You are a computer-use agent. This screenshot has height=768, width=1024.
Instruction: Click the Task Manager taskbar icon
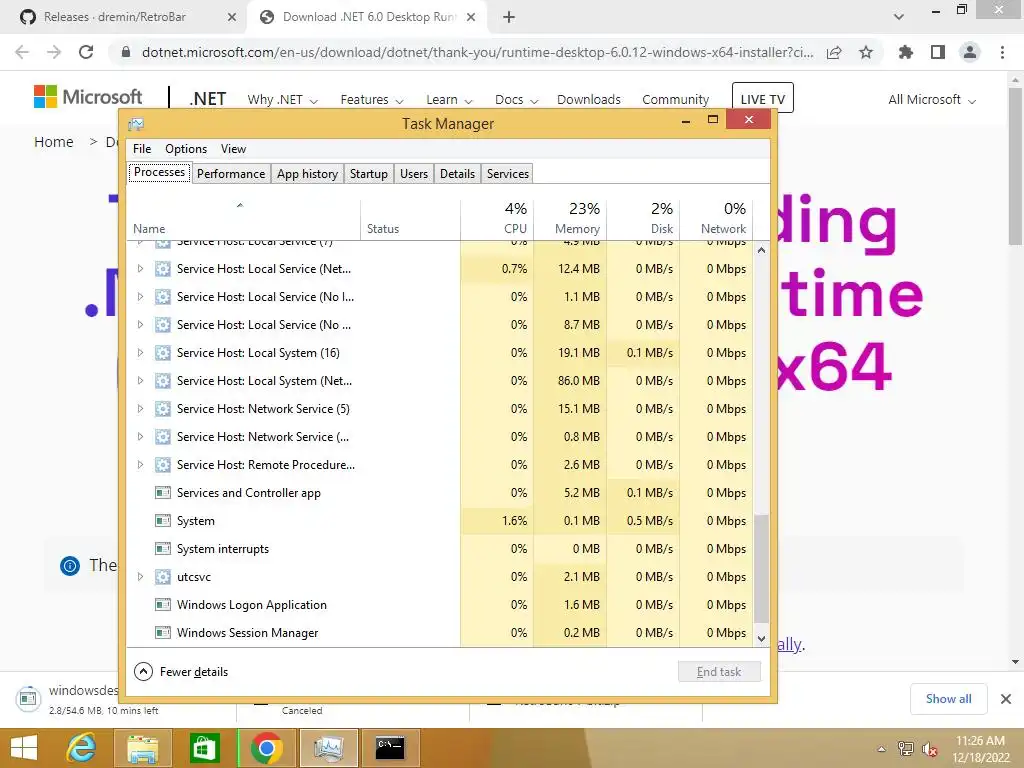pos(328,748)
